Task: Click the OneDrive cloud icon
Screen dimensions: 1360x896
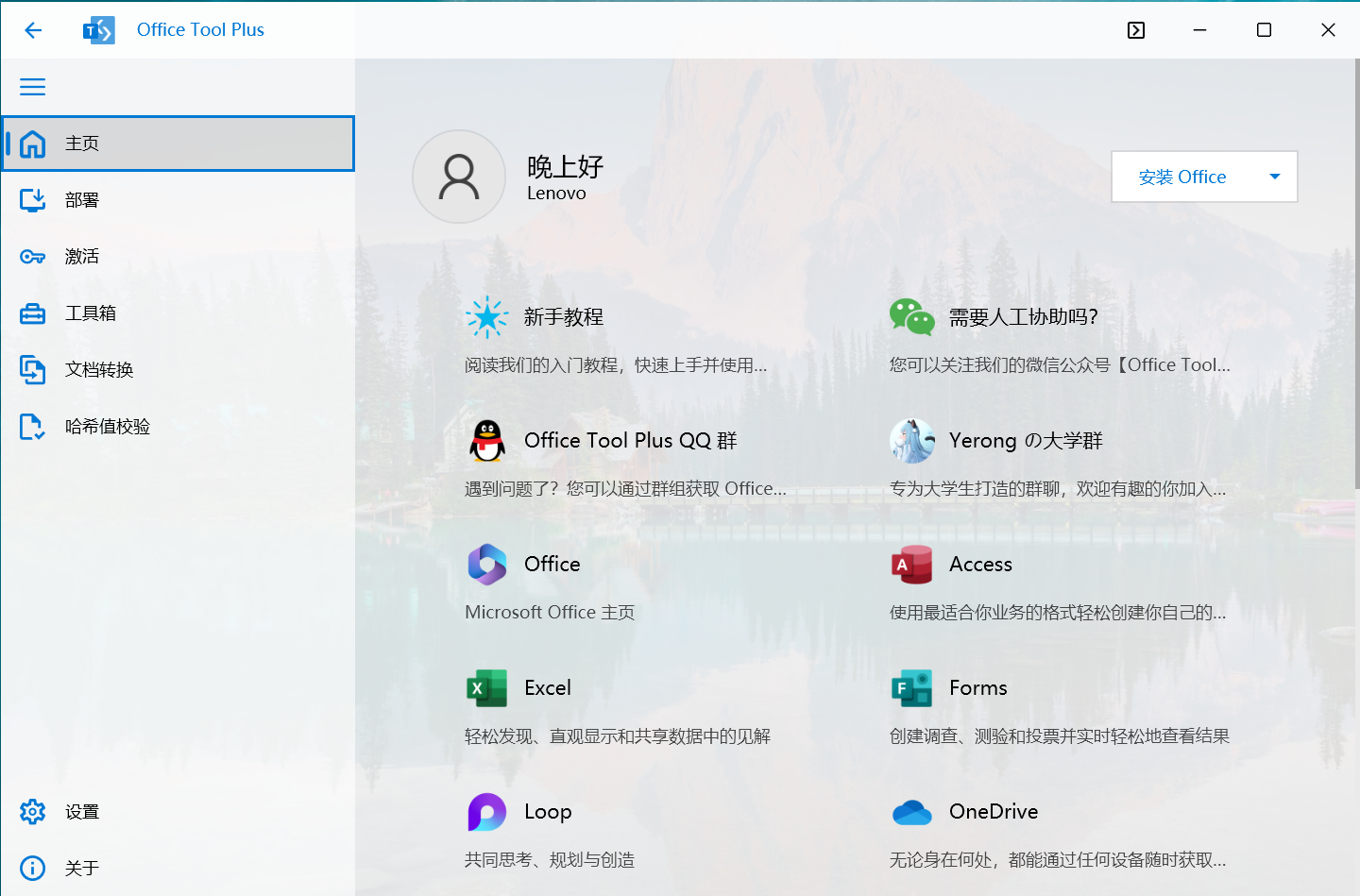Action: coord(912,812)
